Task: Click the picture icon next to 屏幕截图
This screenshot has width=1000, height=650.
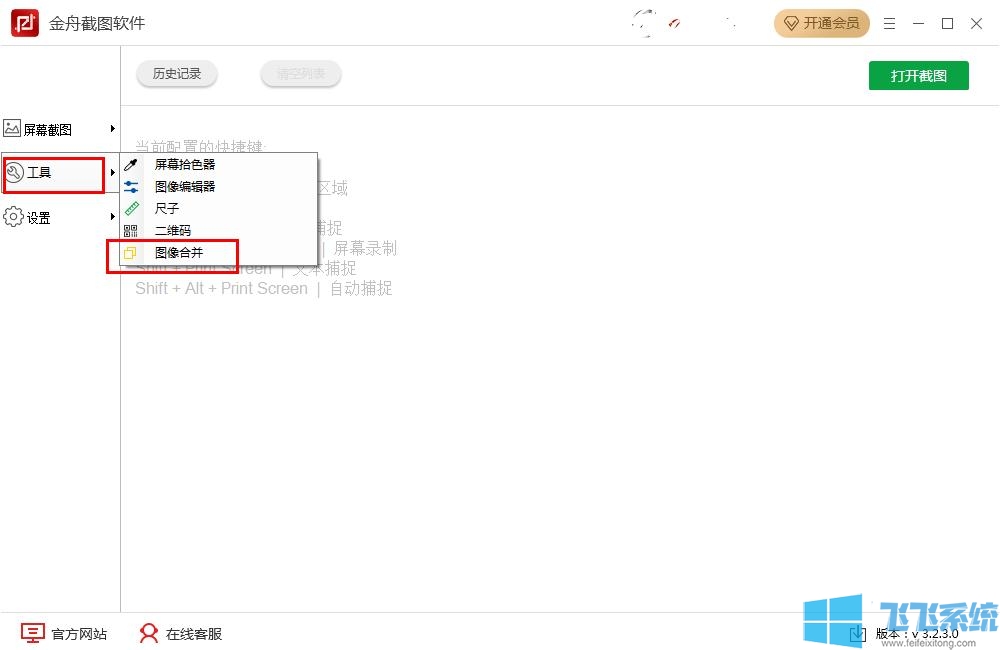Action: point(12,129)
